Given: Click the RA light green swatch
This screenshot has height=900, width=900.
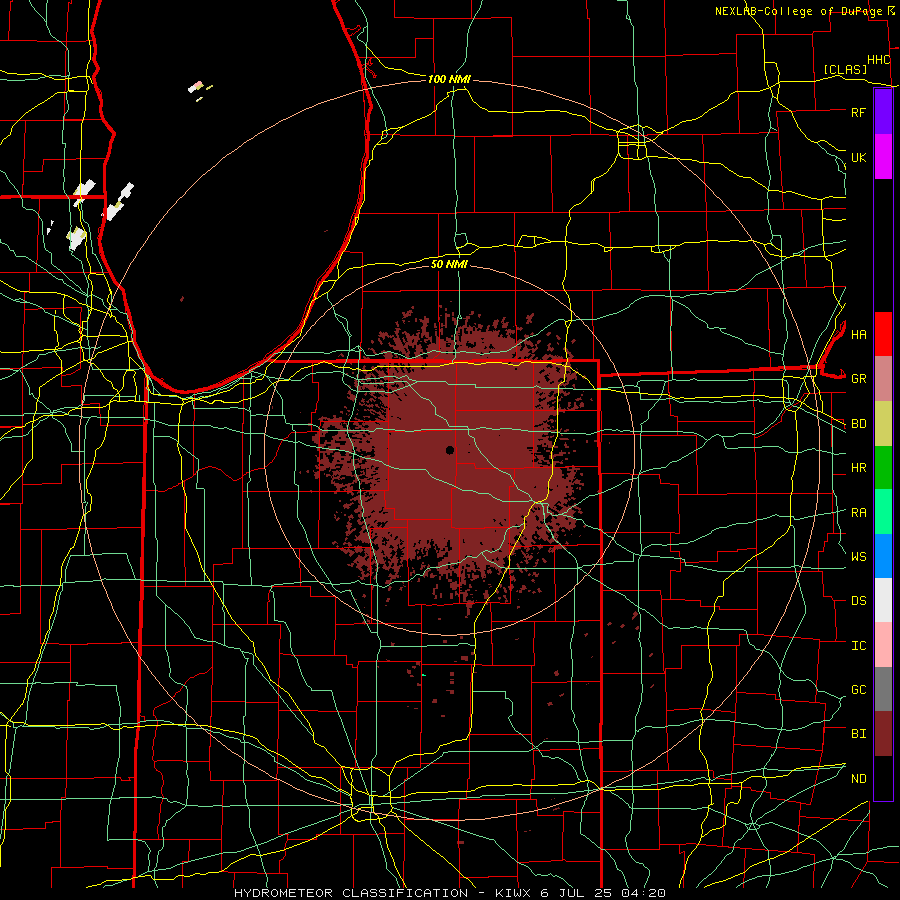Looking at the screenshot, I should click(883, 512).
